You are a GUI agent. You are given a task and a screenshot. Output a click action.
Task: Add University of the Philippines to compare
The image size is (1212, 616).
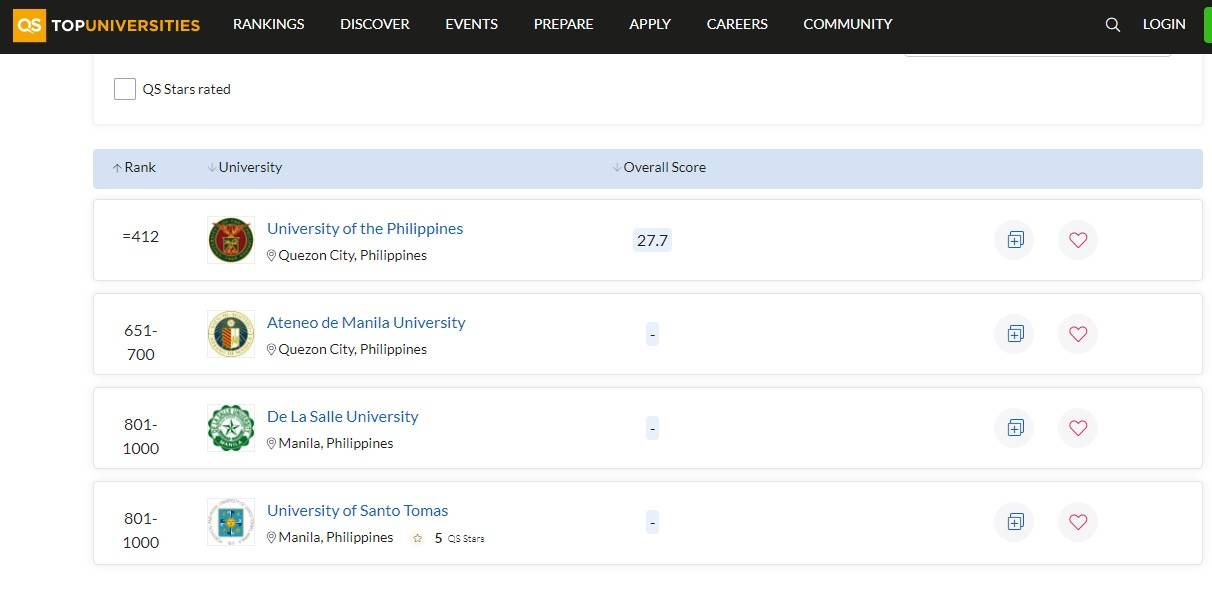point(1015,240)
